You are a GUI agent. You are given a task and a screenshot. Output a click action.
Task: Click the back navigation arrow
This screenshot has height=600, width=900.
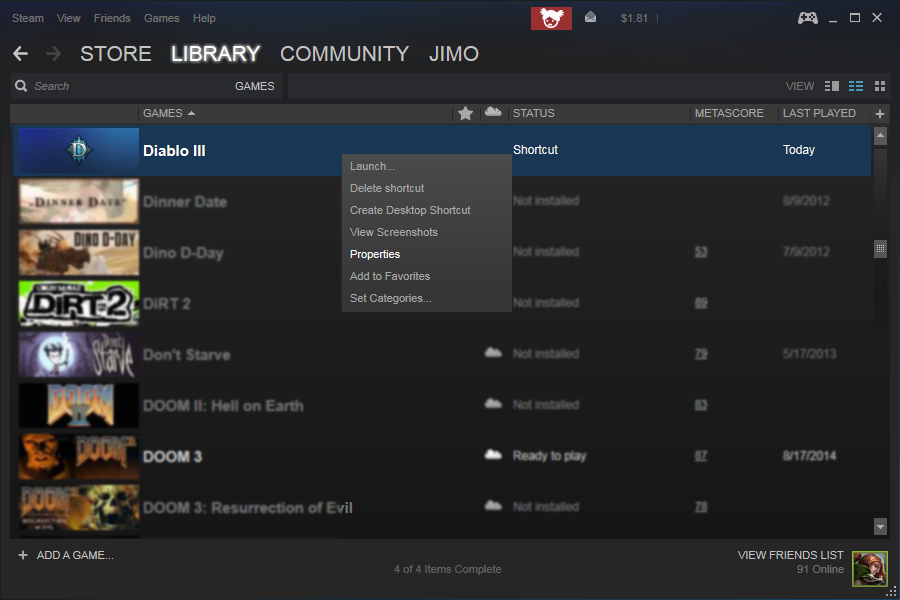21,53
